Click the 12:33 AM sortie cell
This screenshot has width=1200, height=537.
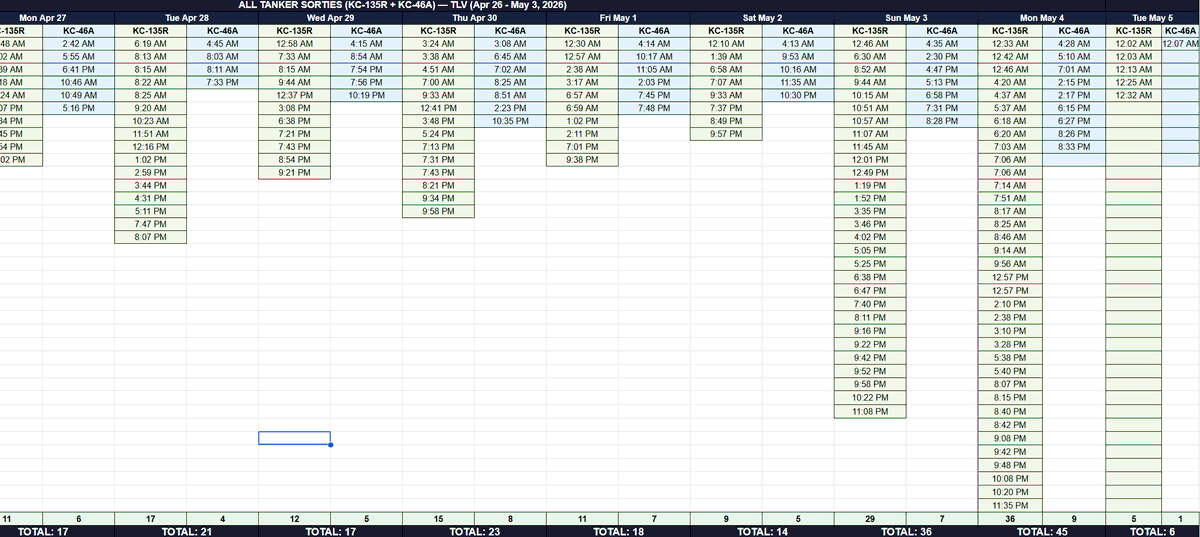(x=1010, y=44)
